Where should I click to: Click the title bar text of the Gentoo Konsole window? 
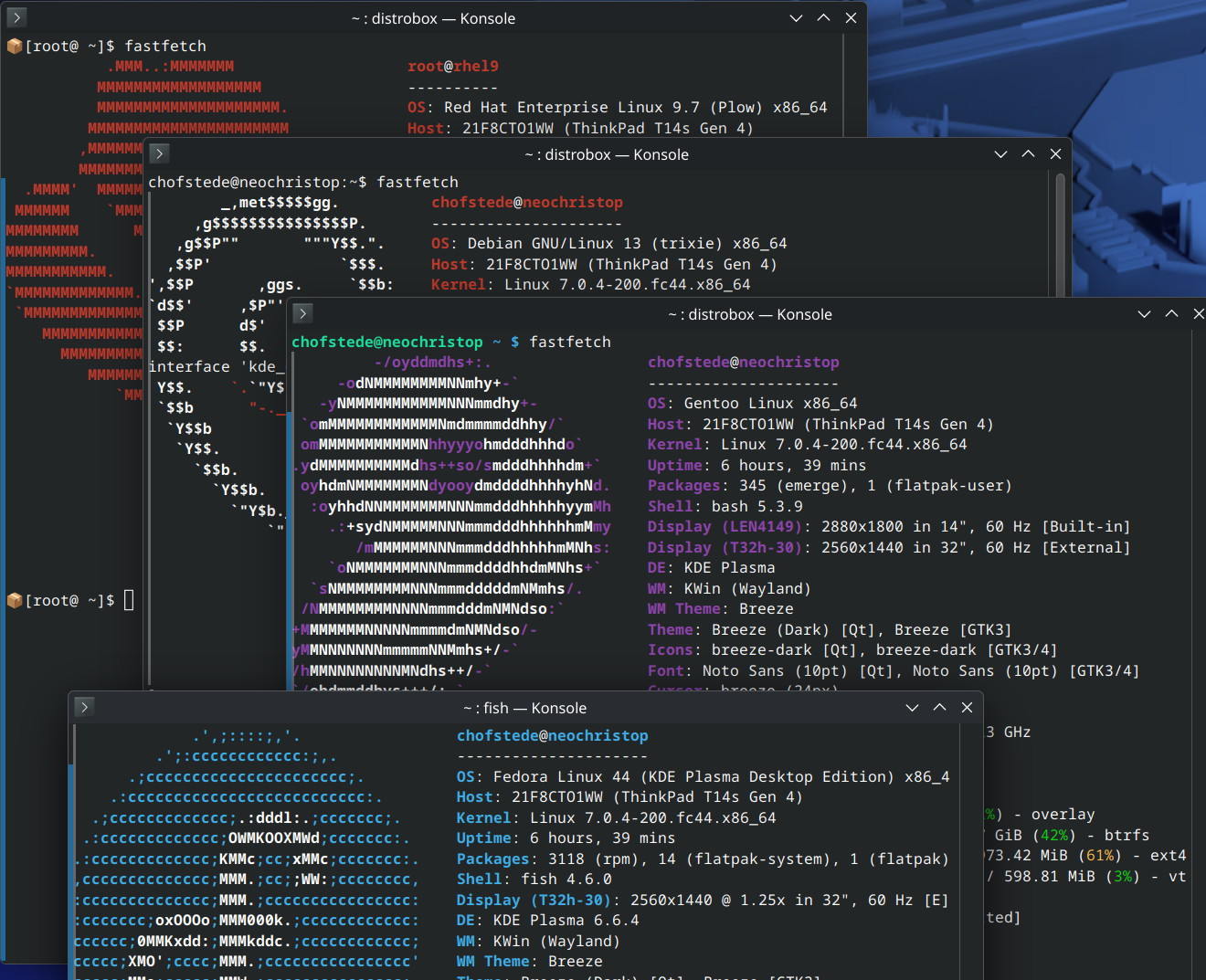point(750,314)
